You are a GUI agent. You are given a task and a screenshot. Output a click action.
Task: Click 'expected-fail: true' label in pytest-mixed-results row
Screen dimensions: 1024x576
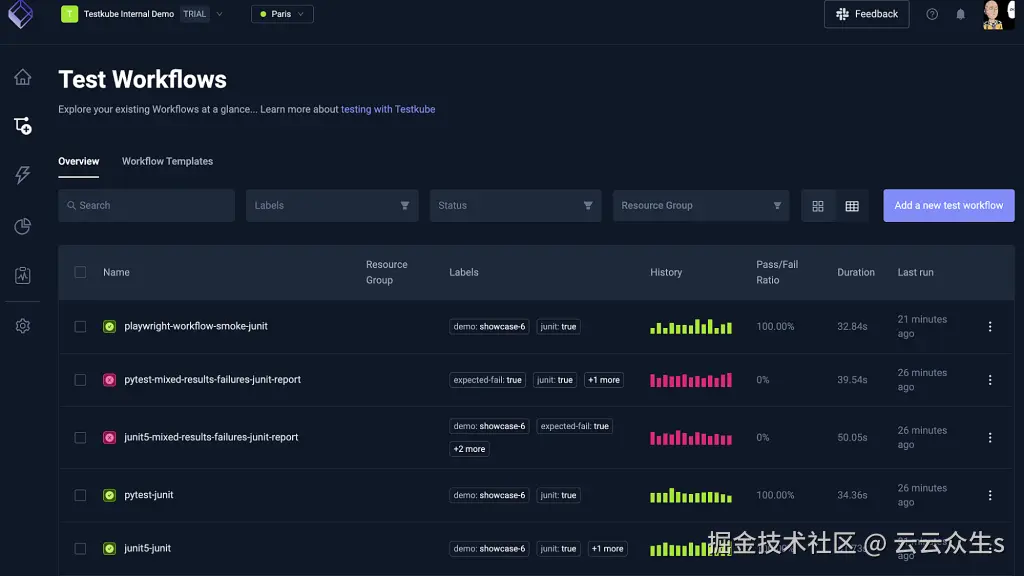point(488,380)
